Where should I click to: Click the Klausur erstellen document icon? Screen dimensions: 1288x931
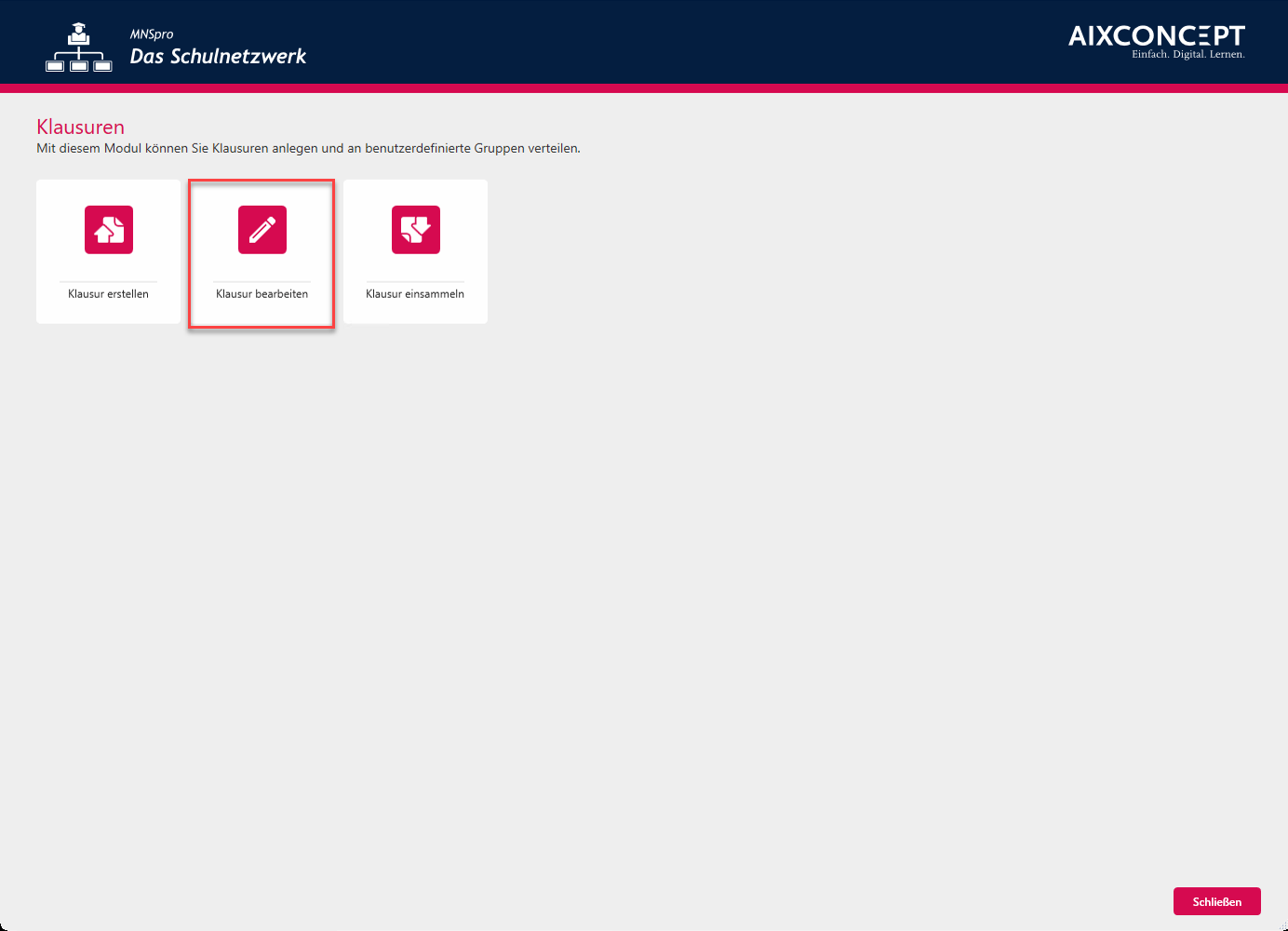(109, 230)
